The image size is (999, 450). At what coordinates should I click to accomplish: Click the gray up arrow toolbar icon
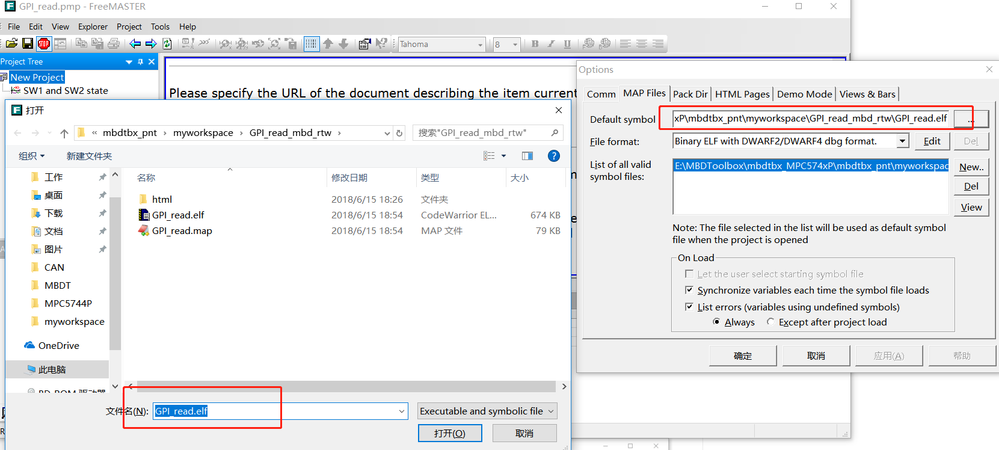point(328,44)
